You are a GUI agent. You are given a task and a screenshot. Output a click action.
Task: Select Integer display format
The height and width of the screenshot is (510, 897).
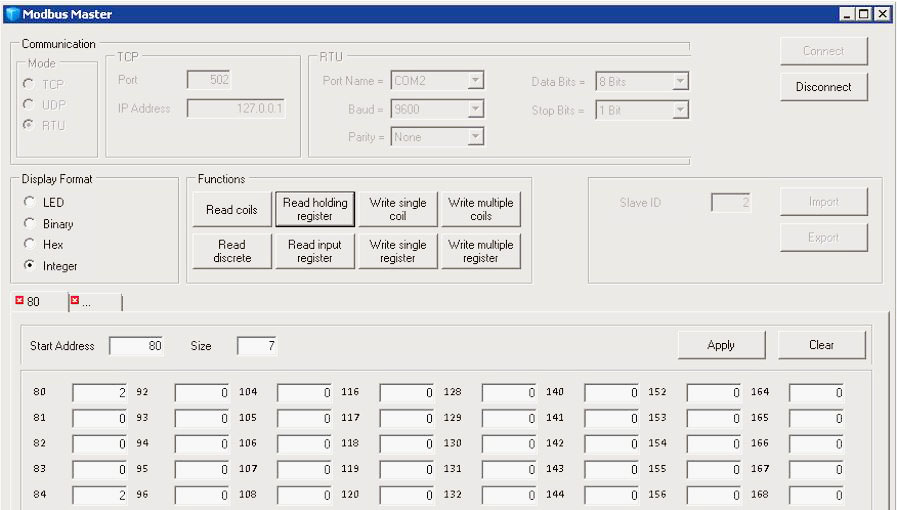click(29, 265)
